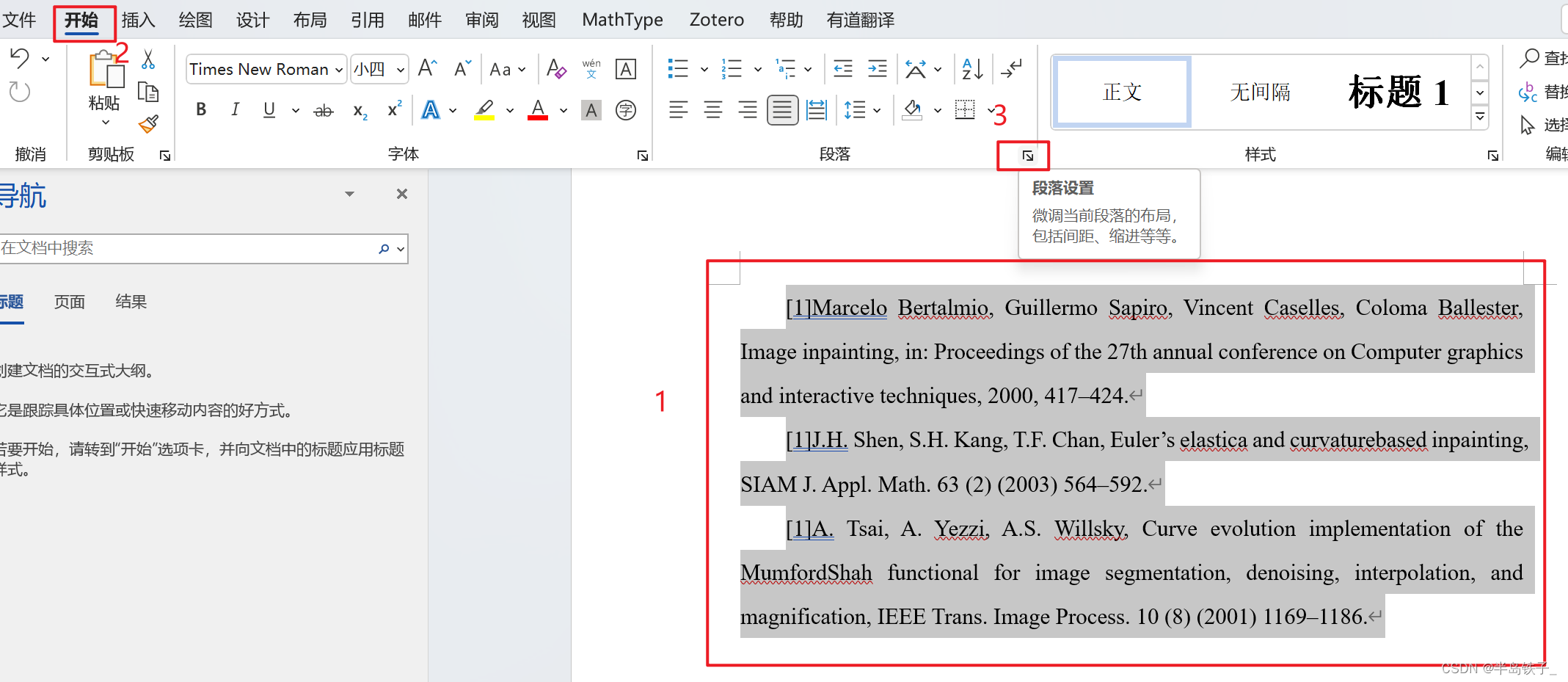Click the Align Right icon
1568x682 pixels.
click(748, 110)
